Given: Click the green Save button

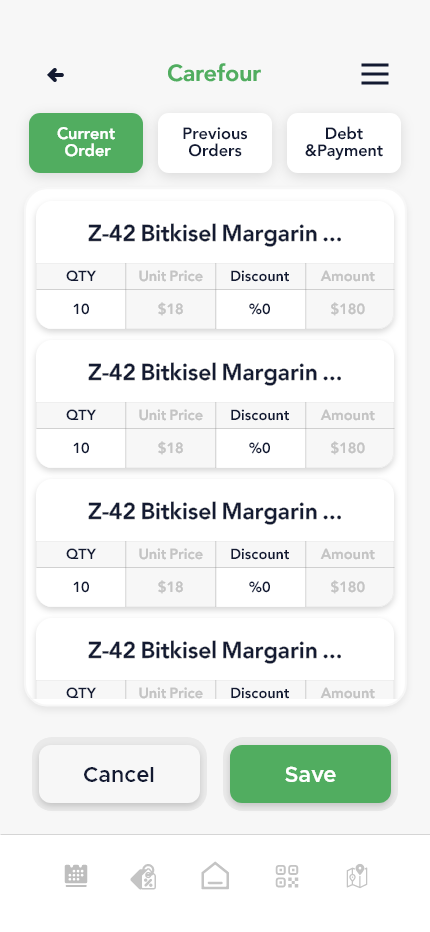Looking at the screenshot, I should click(x=310, y=774).
